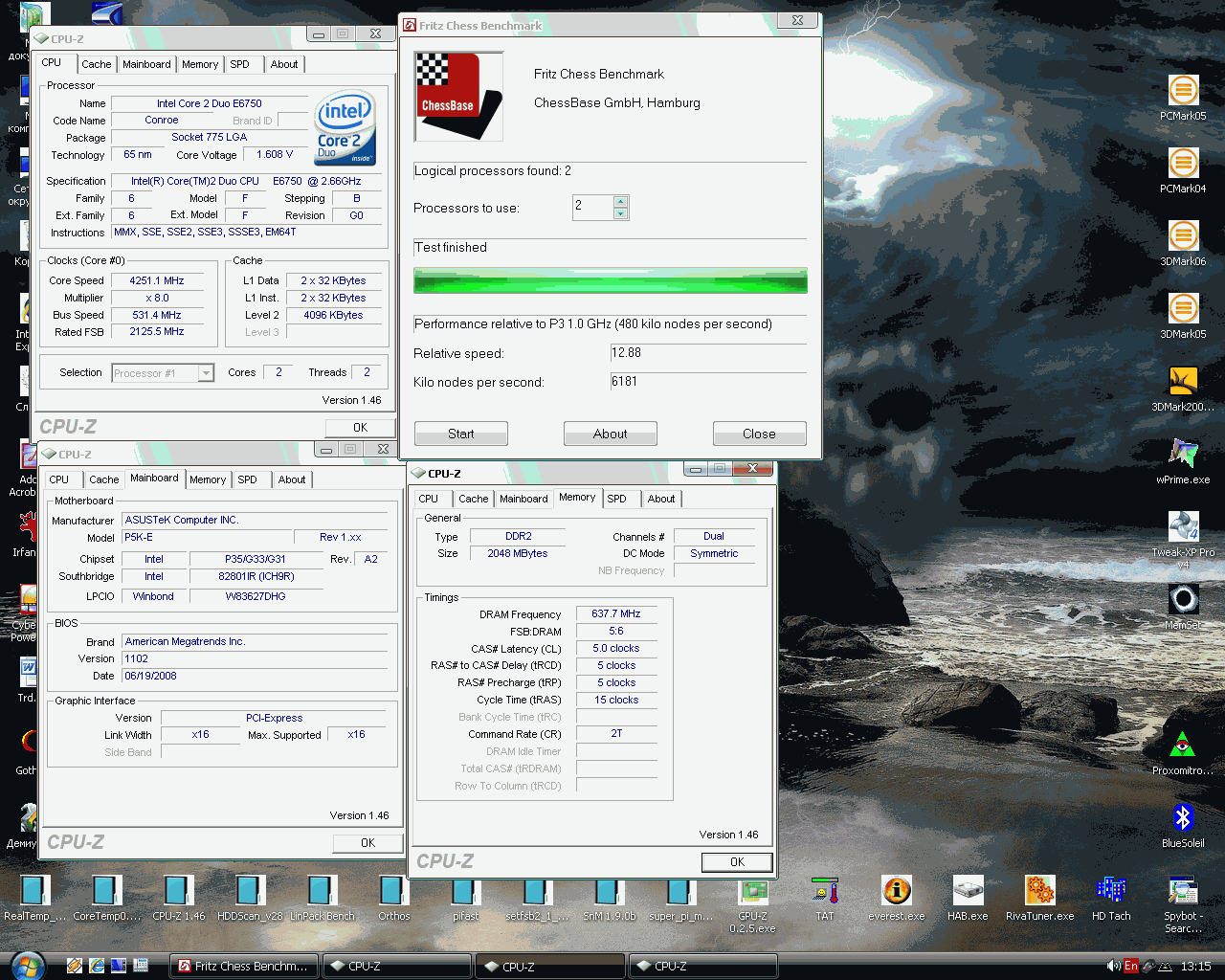Select Memory tab in the Mainboard CPU-Z window

tap(208, 479)
